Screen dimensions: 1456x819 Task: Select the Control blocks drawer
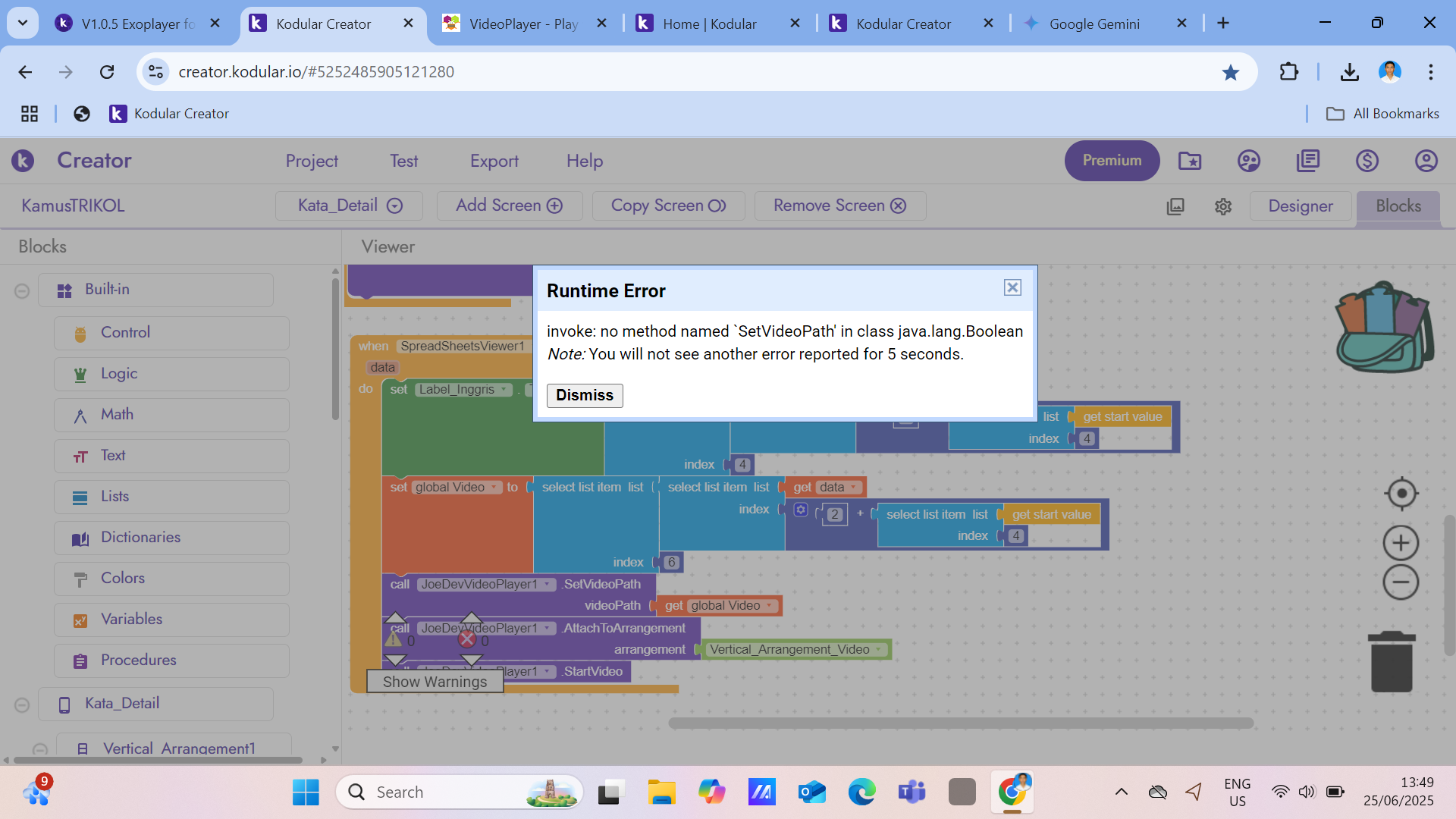point(171,333)
